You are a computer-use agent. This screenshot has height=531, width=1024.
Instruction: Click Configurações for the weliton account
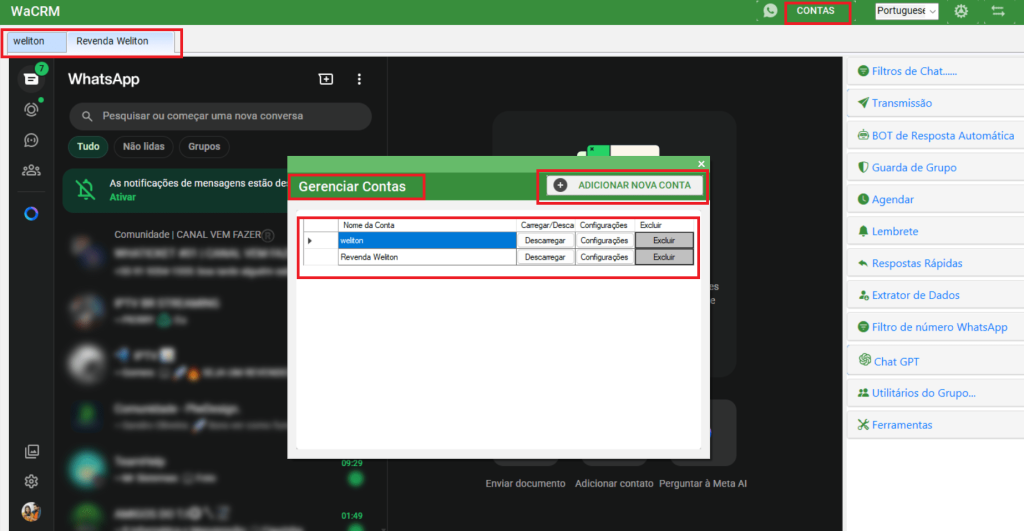pos(604,240)
